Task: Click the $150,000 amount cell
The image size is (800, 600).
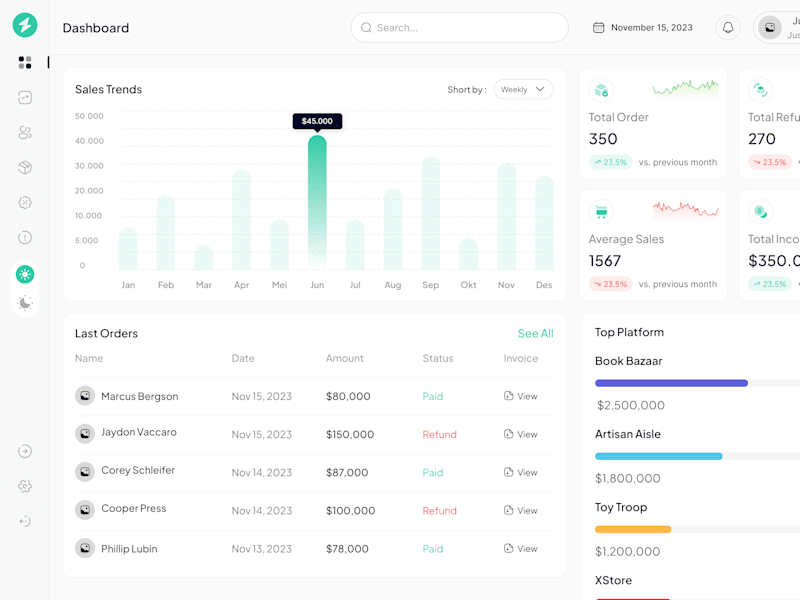Action: tap(350, 435)
